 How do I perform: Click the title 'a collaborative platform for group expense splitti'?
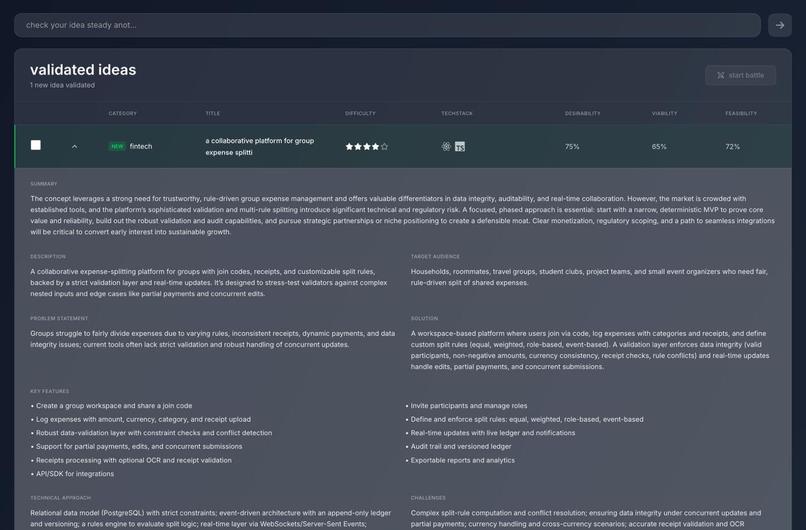(260, 147)
